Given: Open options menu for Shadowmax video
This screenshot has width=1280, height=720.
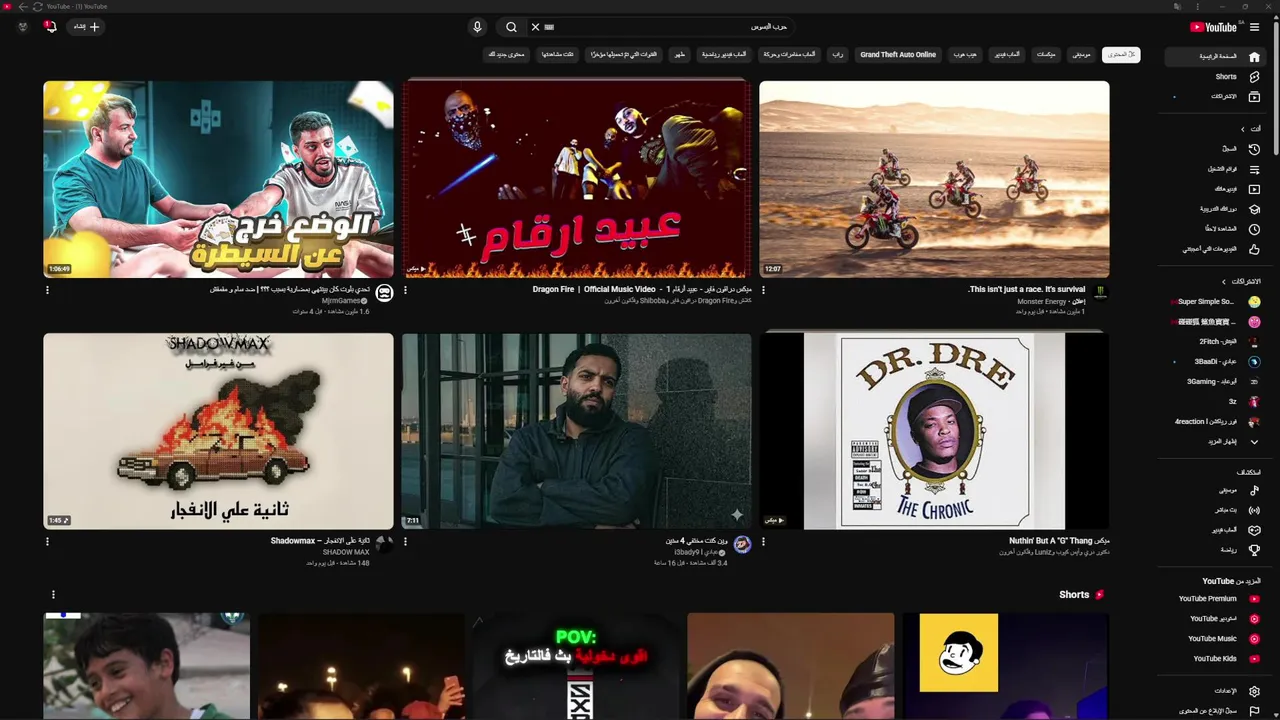Looking at the screenshot, I should (x=47, y=542).
